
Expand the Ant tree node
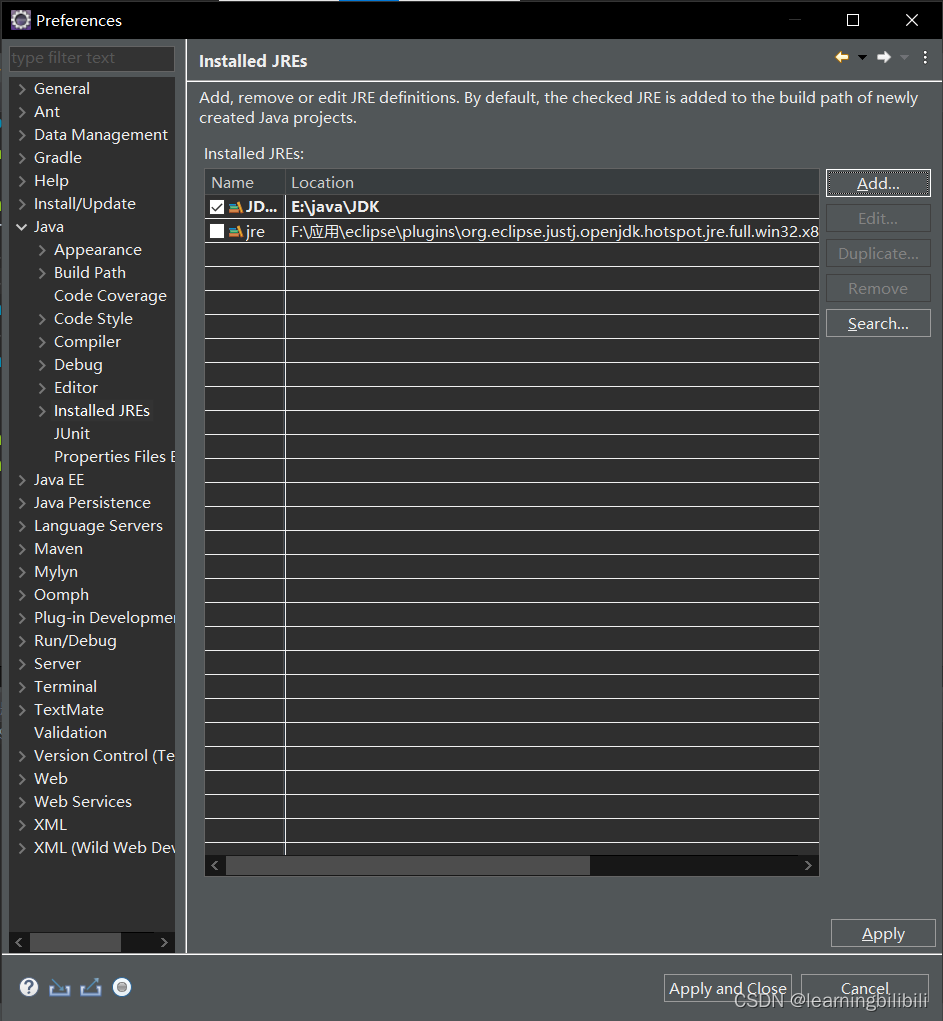(x=22, y=112)
